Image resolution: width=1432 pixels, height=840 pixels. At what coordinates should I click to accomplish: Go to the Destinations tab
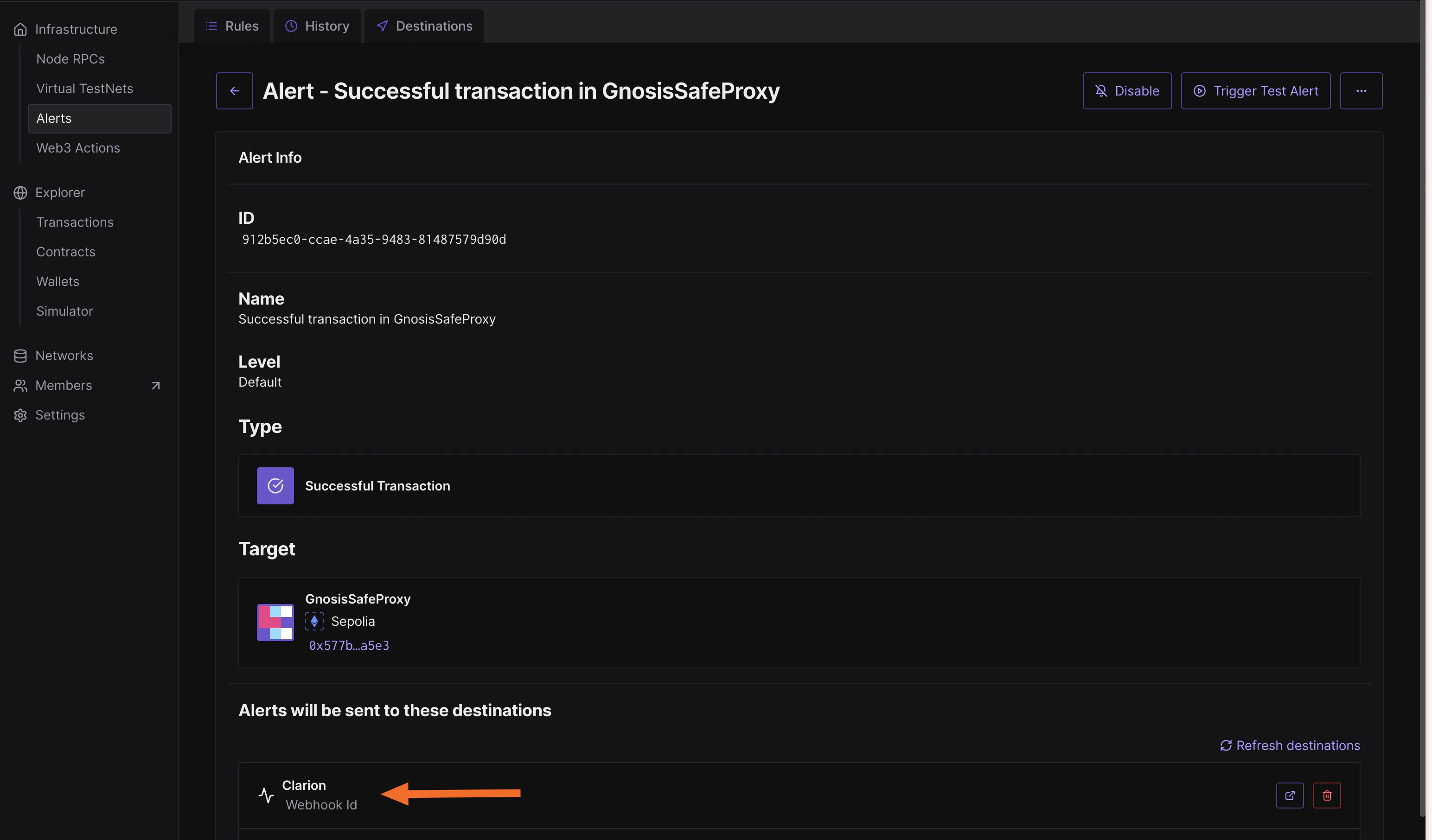(424, 26)
